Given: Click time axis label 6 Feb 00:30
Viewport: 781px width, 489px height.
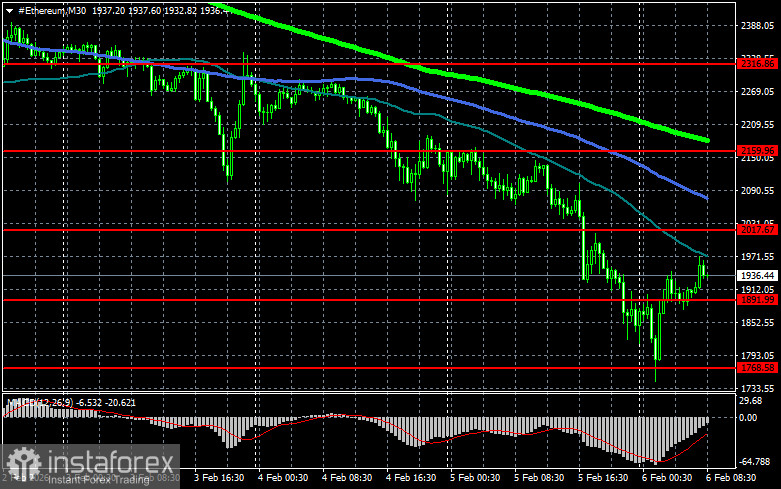Looking at the screenshot, I should point(667,478).
